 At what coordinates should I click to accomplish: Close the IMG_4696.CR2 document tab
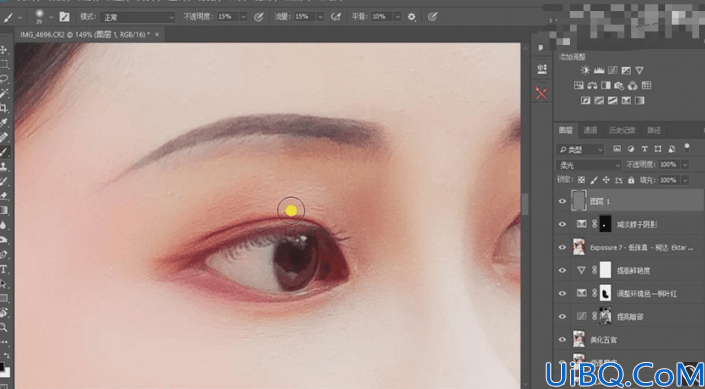pyautogui.click(x=157, y=34)
